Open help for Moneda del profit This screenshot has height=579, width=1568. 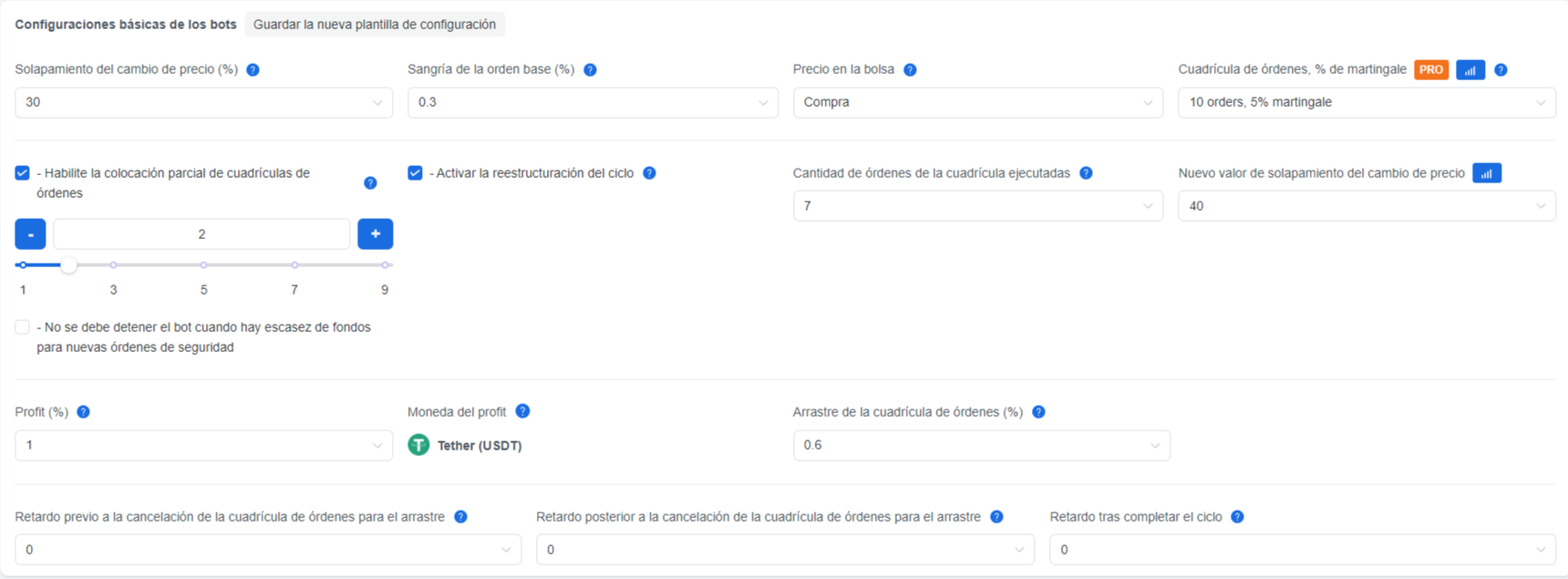point(522,411)
